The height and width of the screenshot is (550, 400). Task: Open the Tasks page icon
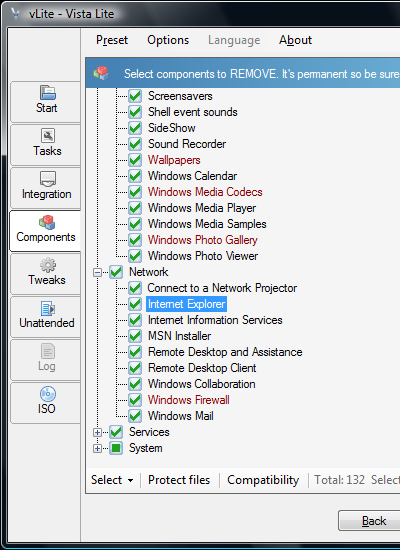pyautogui.click(x=48, y=136)
